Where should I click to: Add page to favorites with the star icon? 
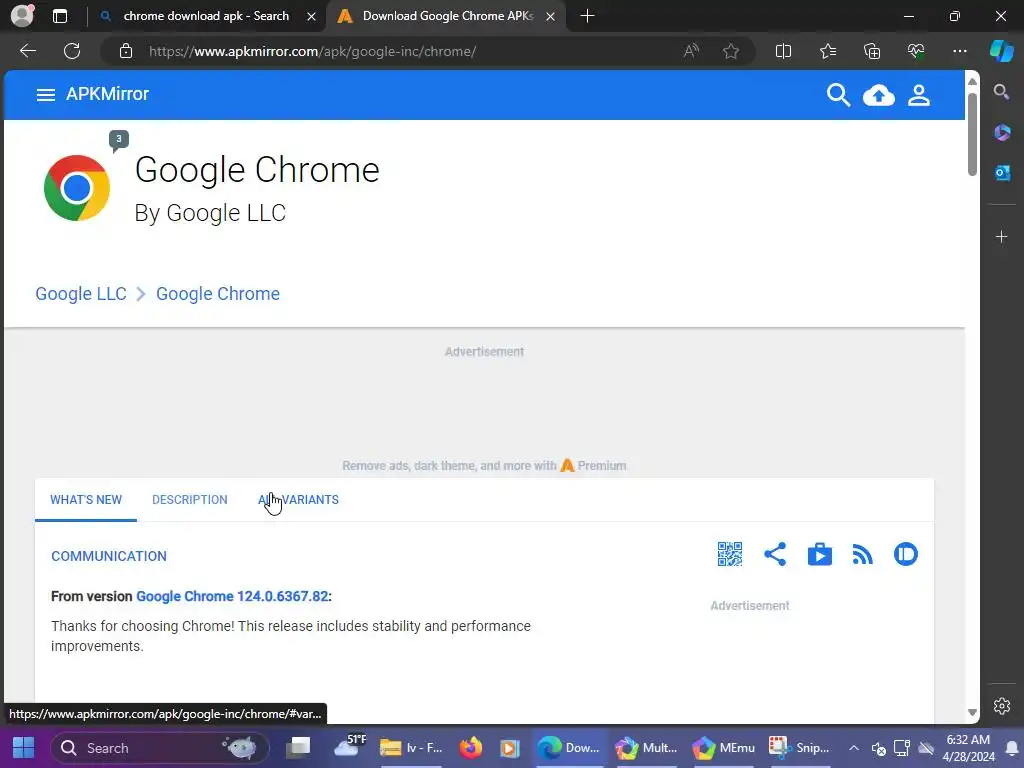[x=731, y=51]
